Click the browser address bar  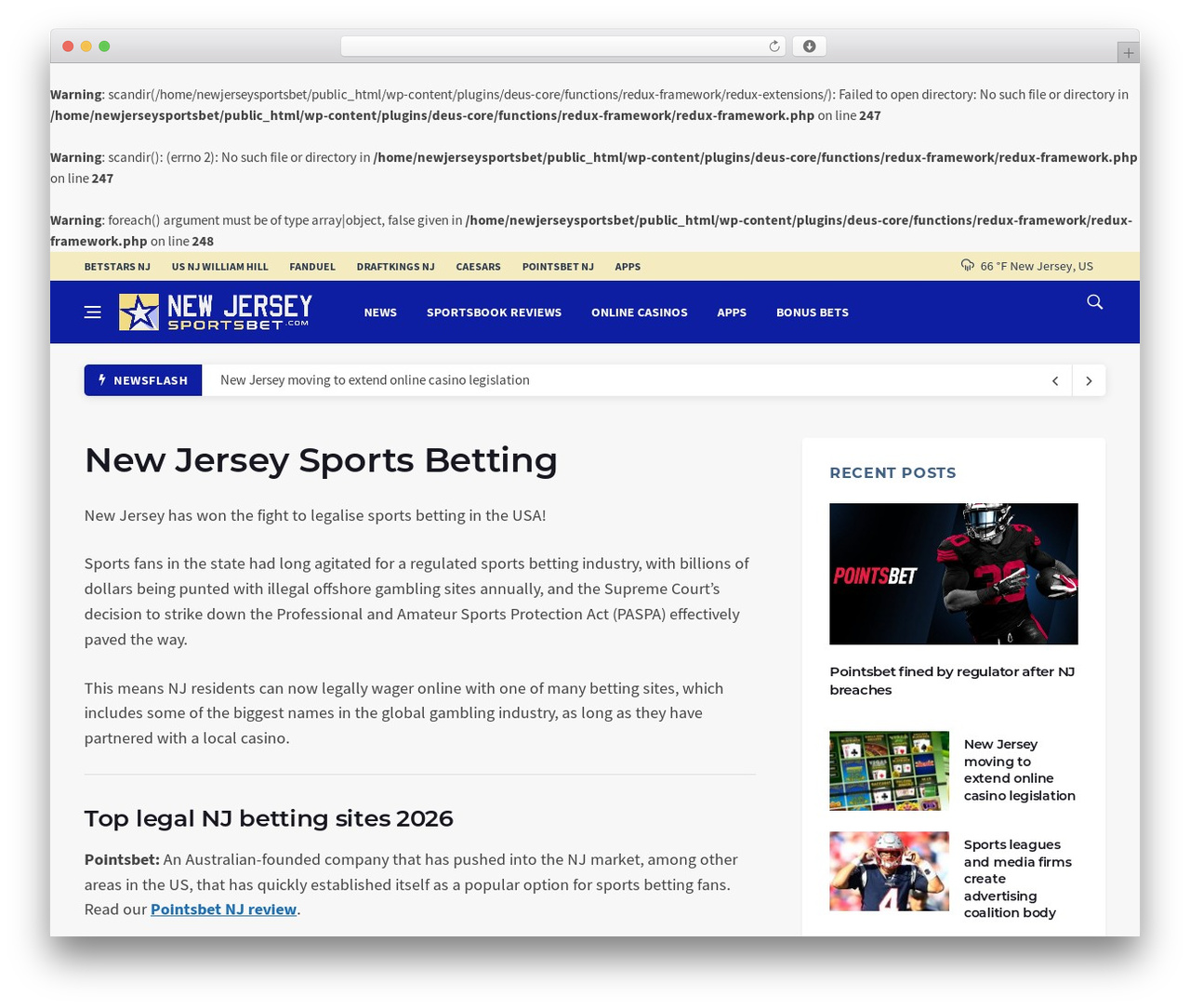point(563,46)
